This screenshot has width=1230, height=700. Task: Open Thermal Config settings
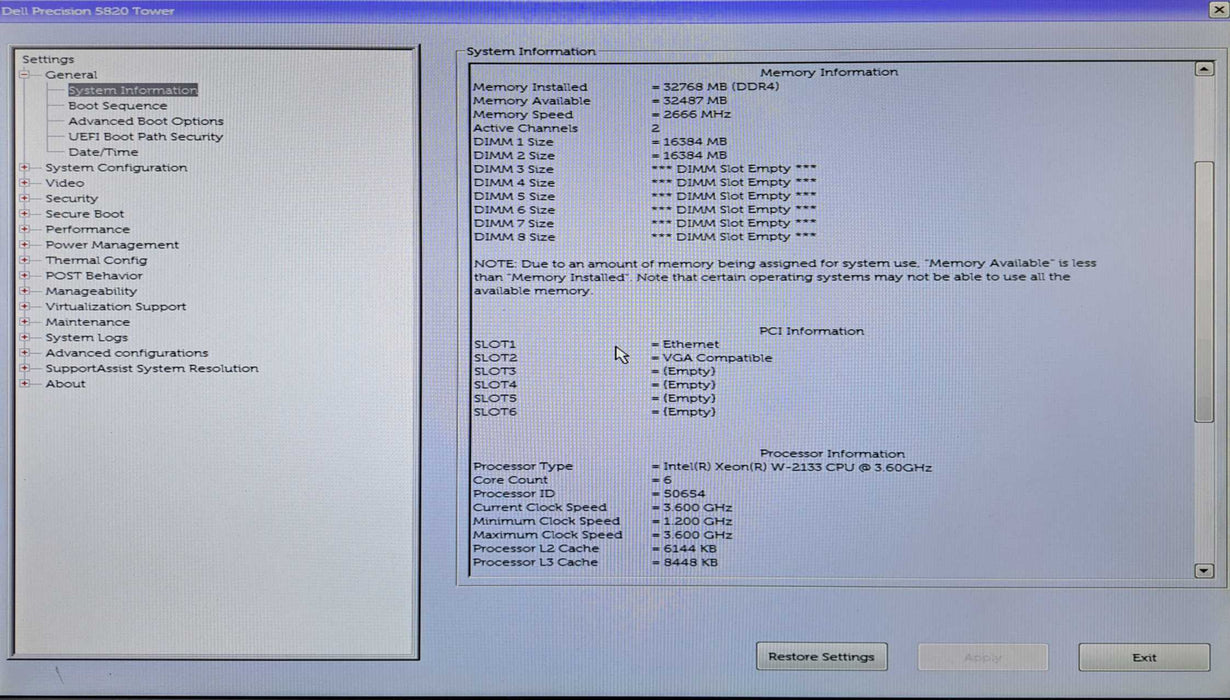[95, 260]
